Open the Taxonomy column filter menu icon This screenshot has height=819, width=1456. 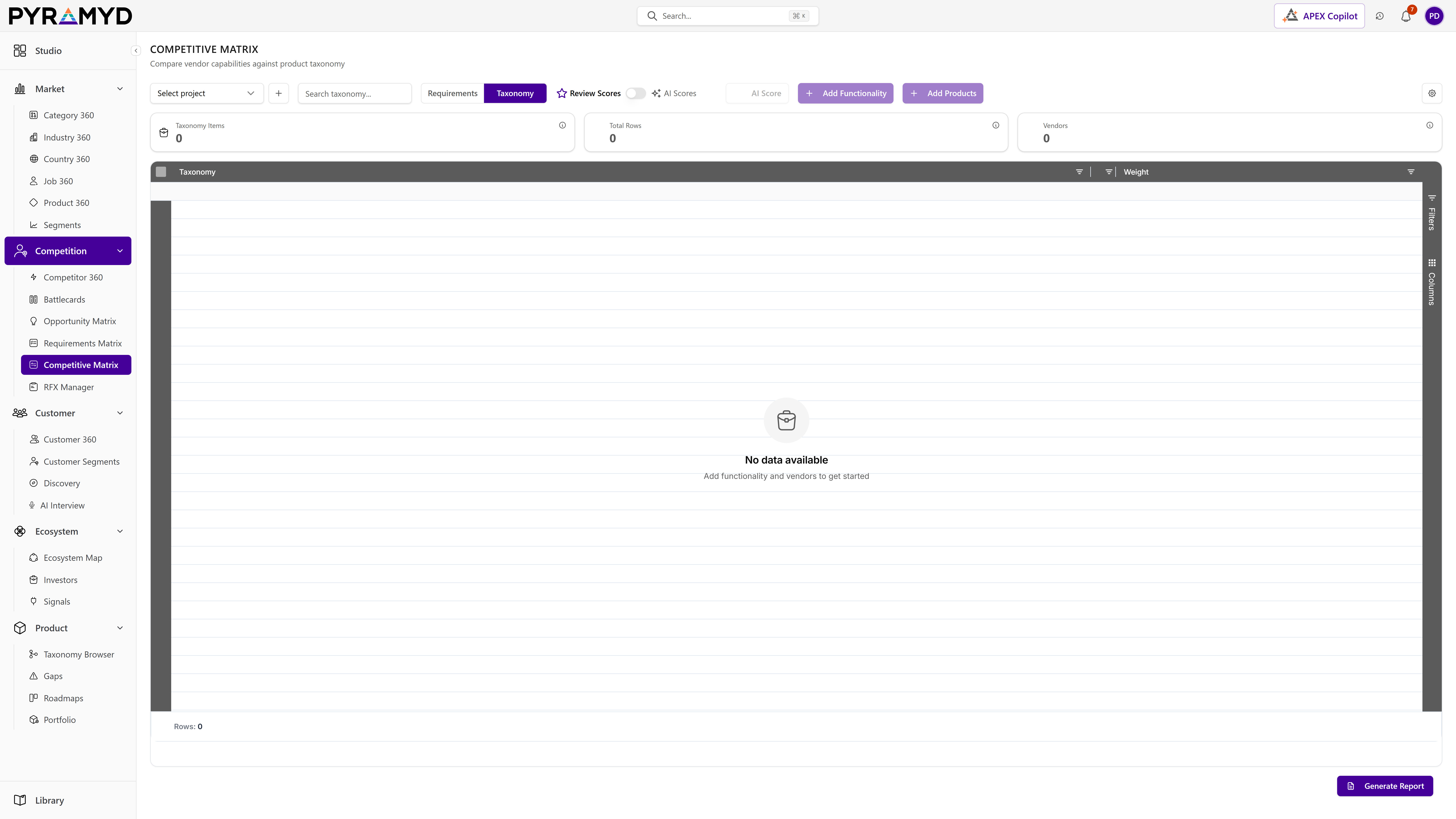tap(1079, 172)
